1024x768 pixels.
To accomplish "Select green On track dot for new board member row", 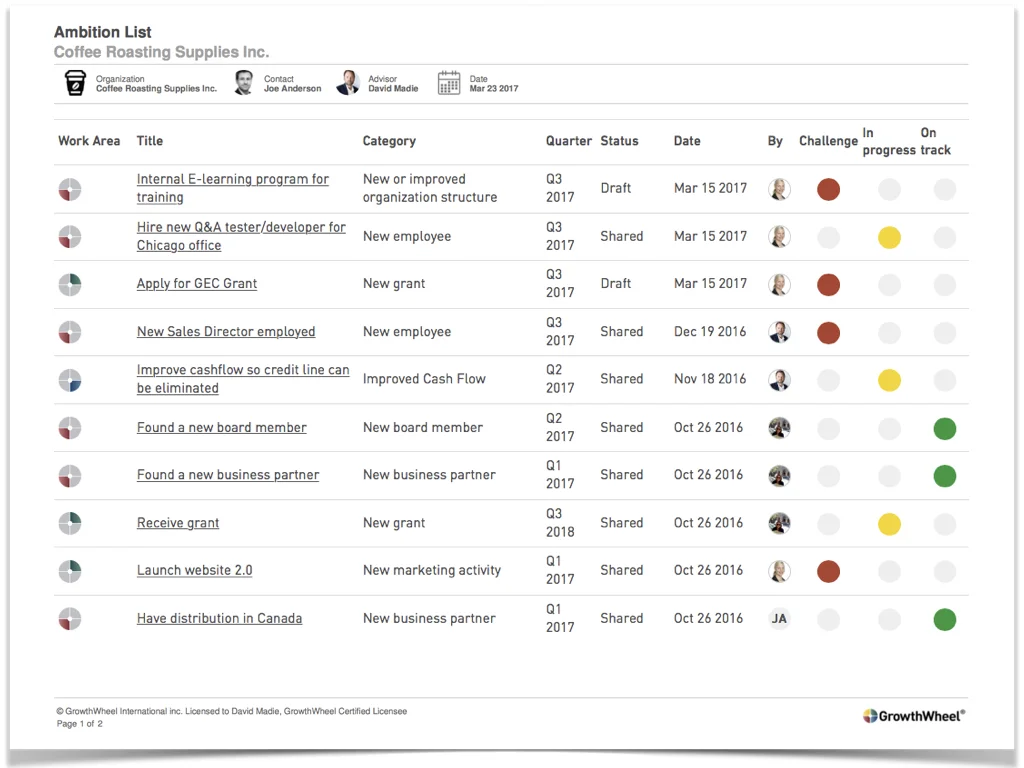I will coord(944,428).
